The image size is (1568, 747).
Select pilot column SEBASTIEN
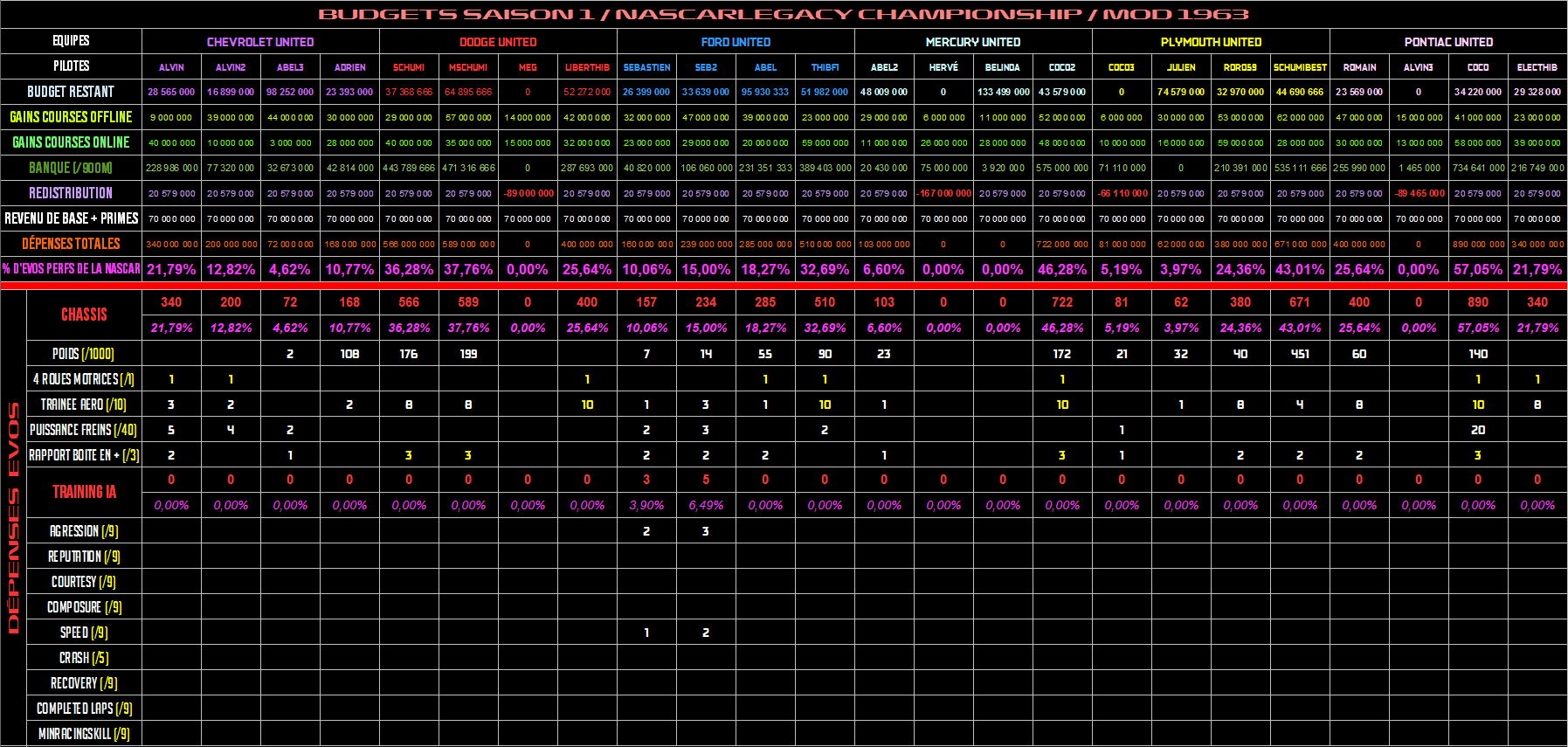point(646,67)
